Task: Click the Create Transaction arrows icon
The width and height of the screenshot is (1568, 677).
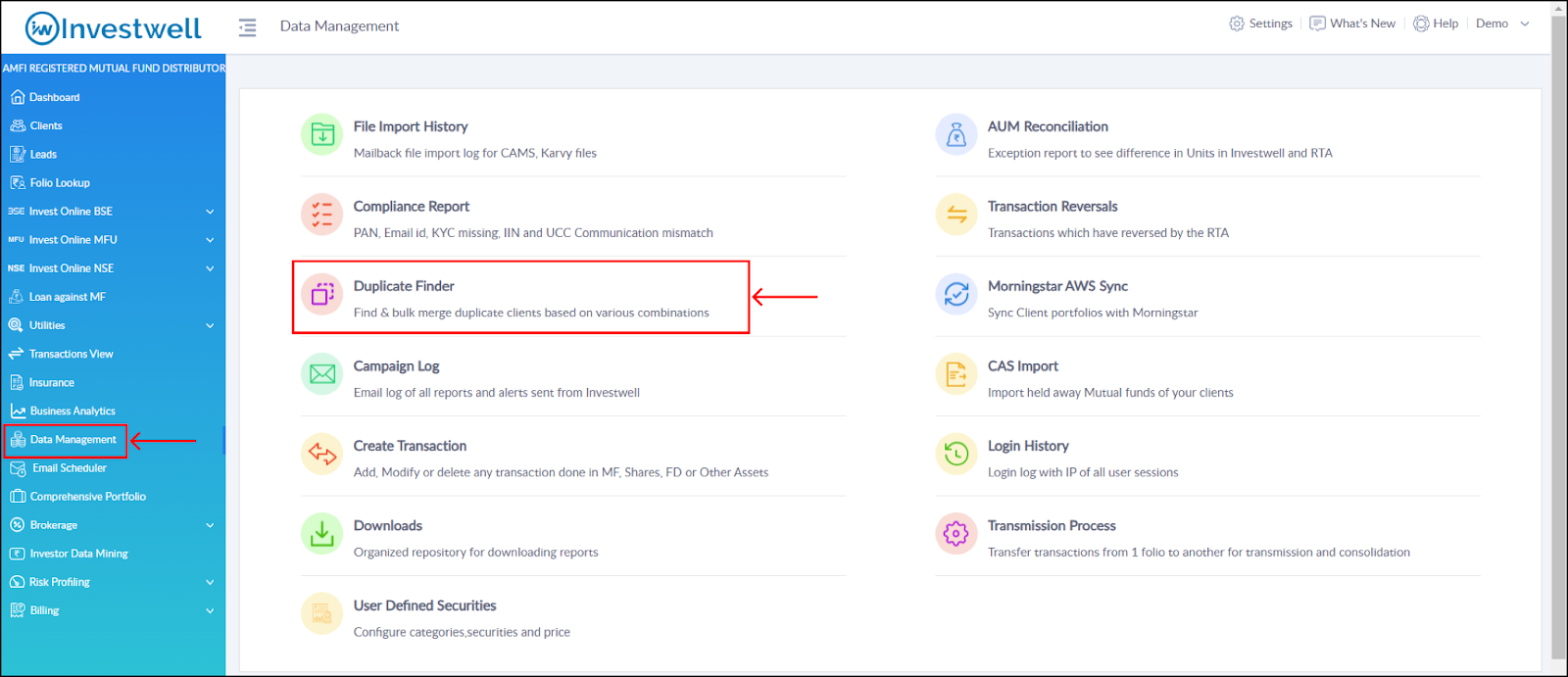Action: (x=321, y=454)
